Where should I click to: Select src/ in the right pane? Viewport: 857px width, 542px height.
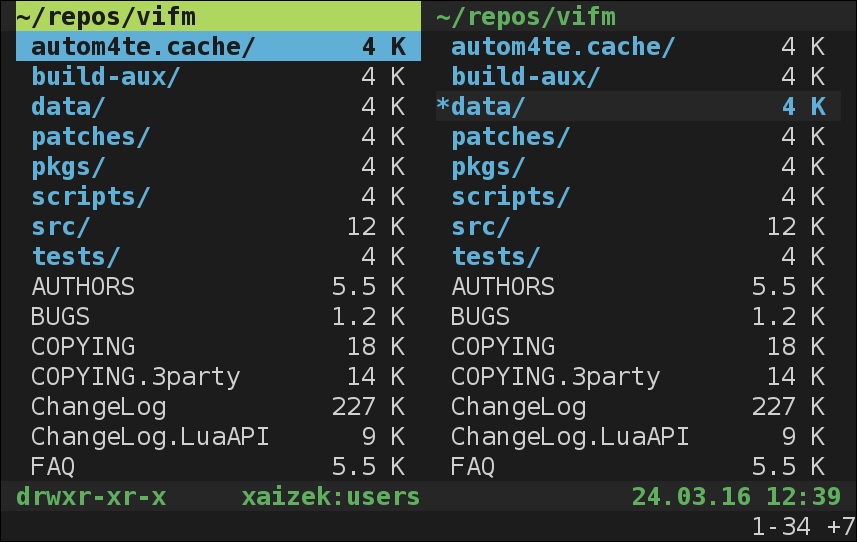click(638, 227)
